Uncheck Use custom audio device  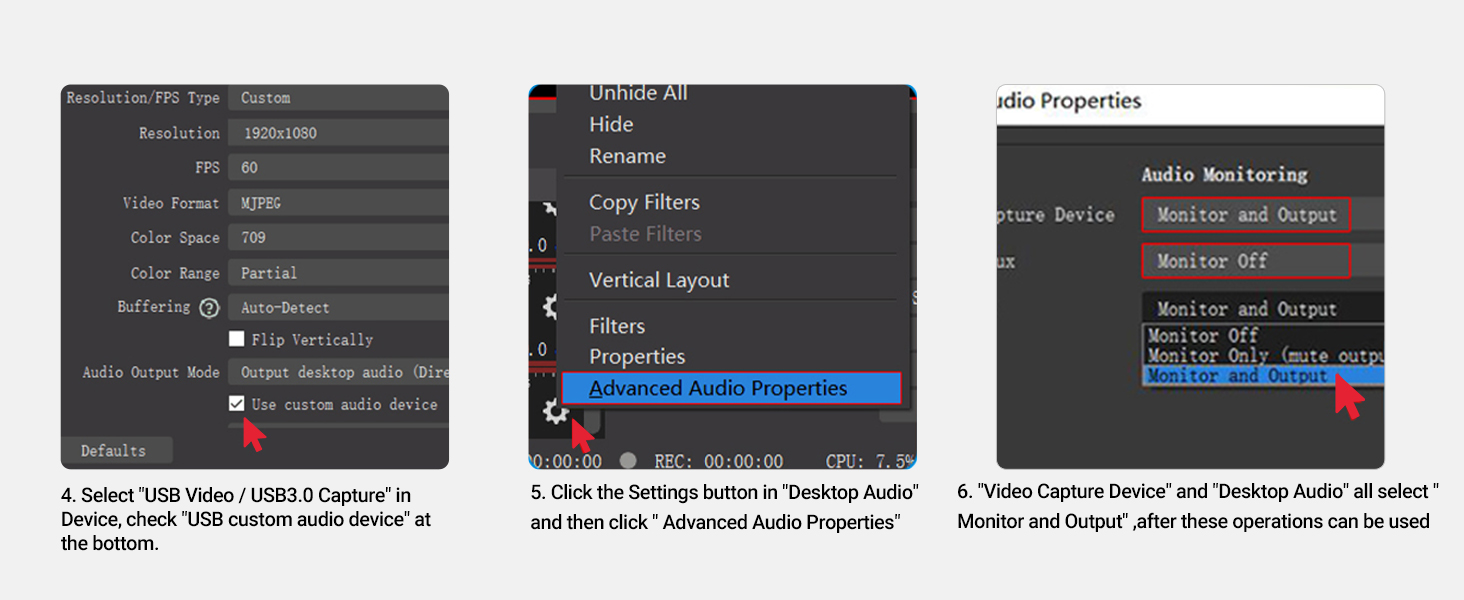coord(237,404)
